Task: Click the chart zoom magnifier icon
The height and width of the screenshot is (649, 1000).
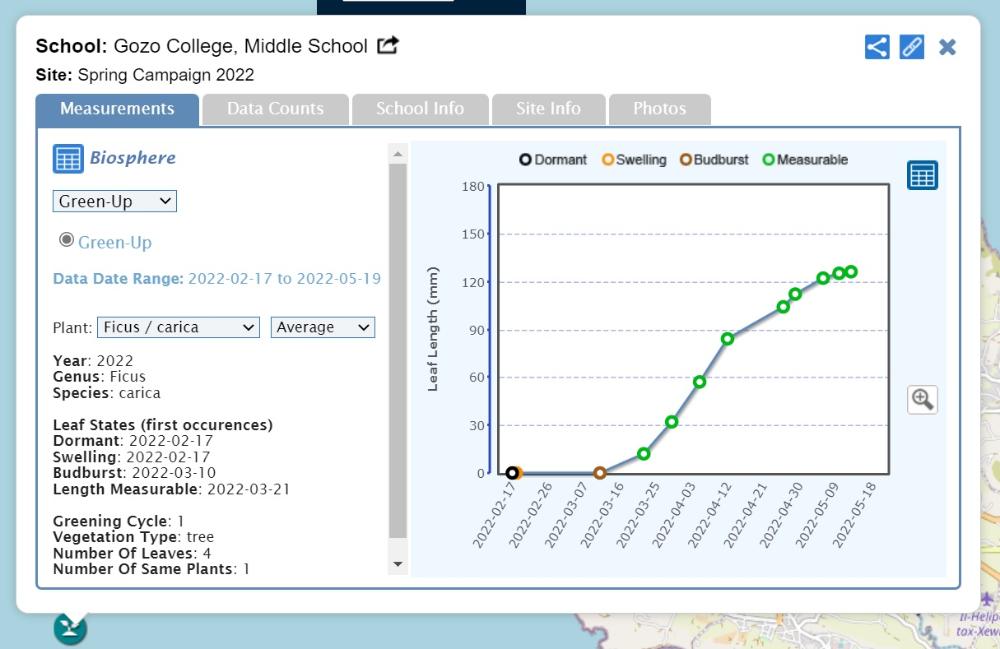Action: (922, 399)
